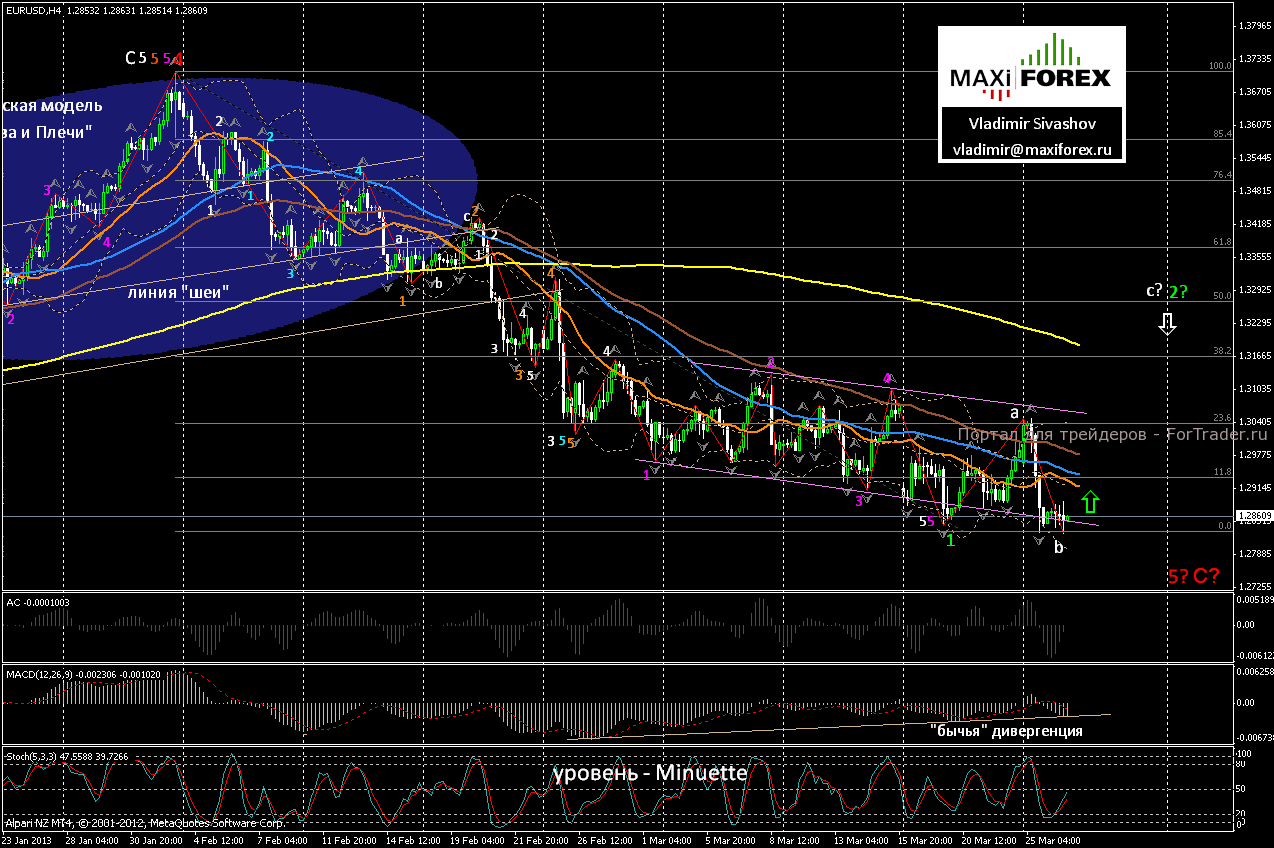Viewport: 1274px width, 848px height.
Task: Click the MaxiForex logo
Action: point(1030,68)
